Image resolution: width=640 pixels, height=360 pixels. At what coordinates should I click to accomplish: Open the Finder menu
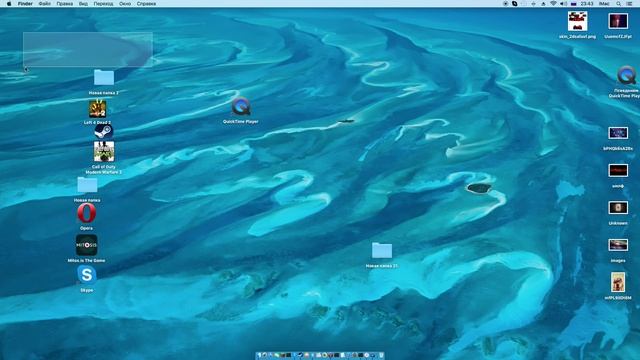[25, 4]
